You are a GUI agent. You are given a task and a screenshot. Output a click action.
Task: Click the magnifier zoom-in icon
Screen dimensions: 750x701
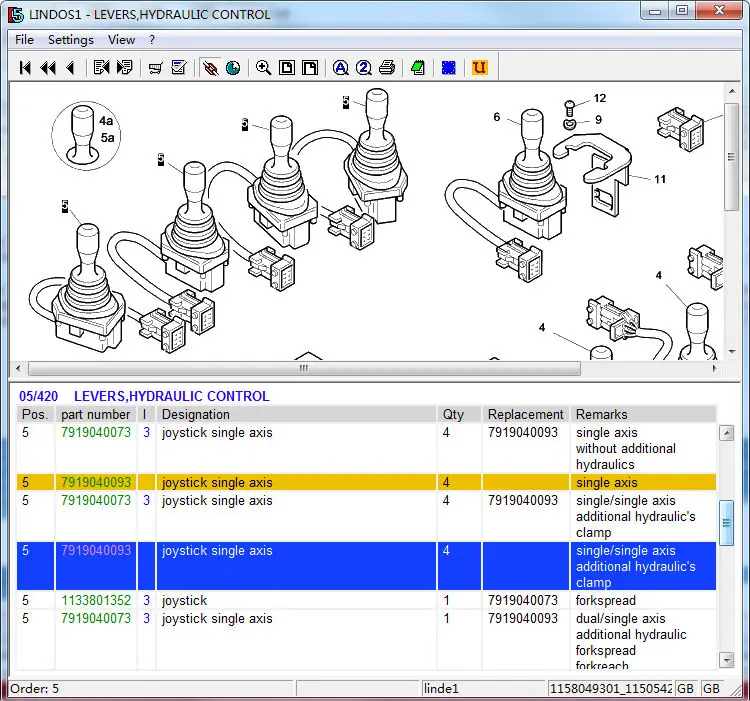[264, 67]
